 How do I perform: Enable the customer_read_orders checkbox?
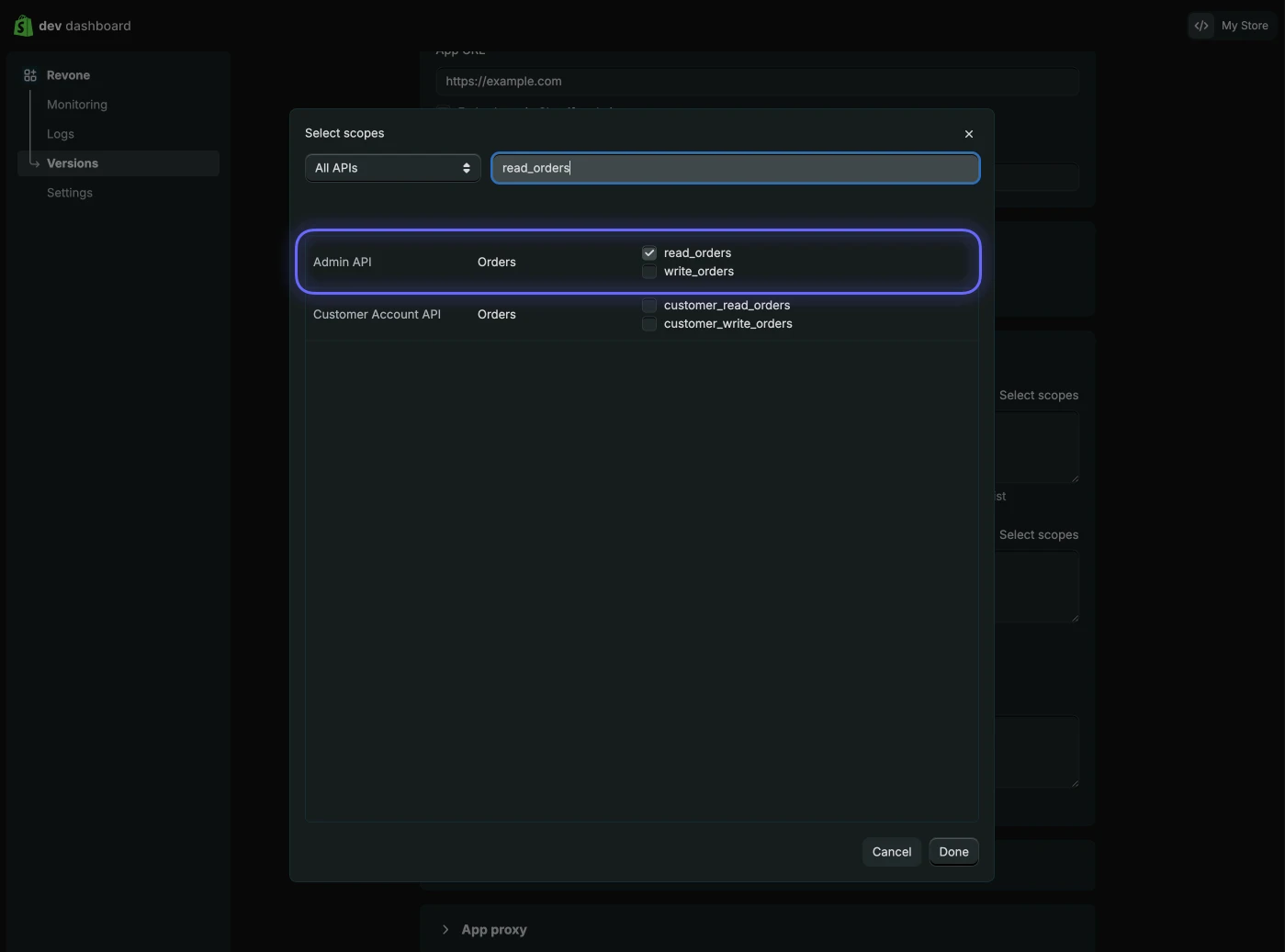tap(649, 305)
